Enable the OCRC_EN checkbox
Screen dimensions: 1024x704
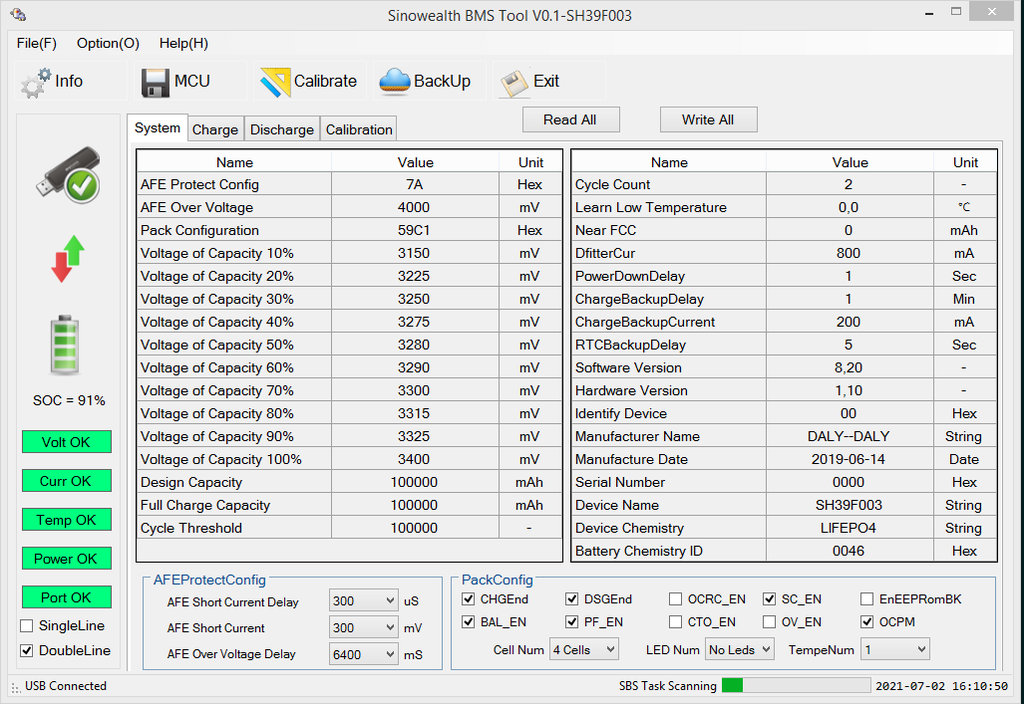[676, 599]
